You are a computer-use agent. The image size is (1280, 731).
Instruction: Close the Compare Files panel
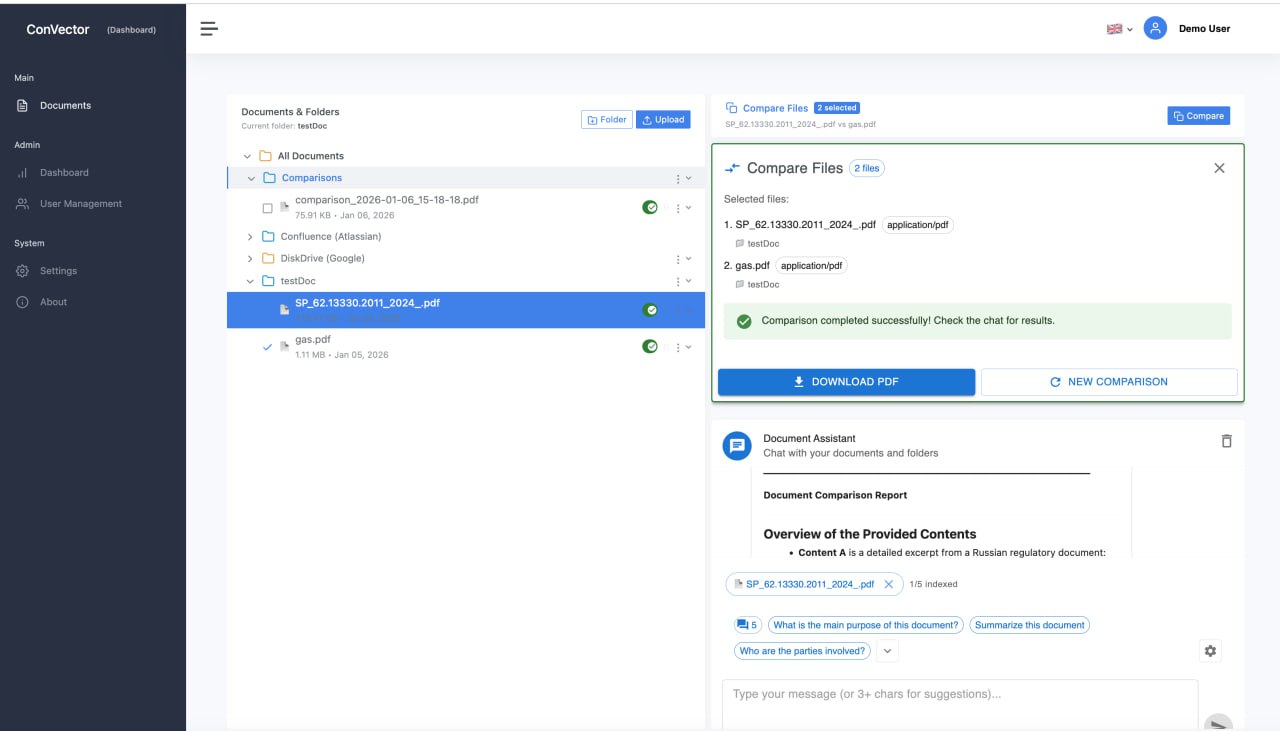(x=1219, y=168)
